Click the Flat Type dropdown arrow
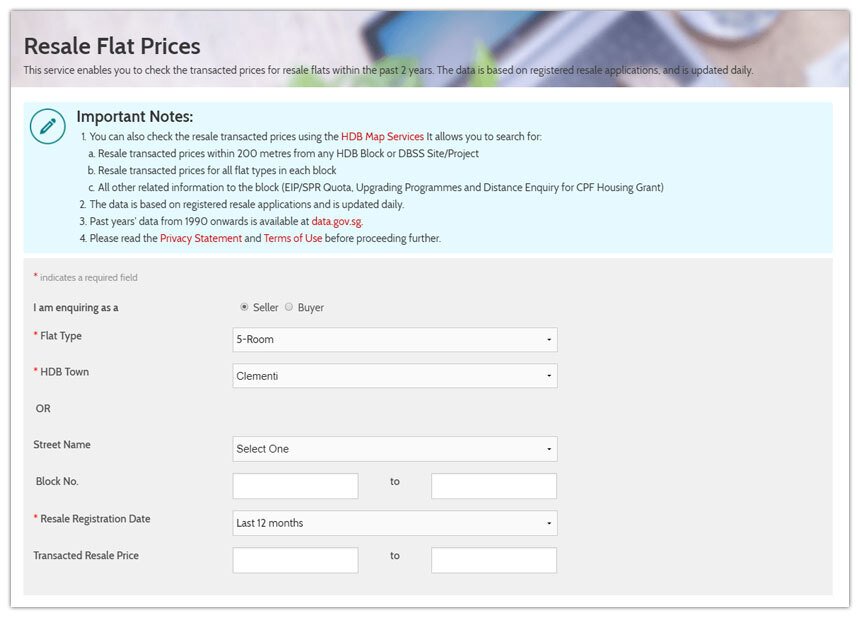Screen dimensions: 860x618 [x=549, y=340]
